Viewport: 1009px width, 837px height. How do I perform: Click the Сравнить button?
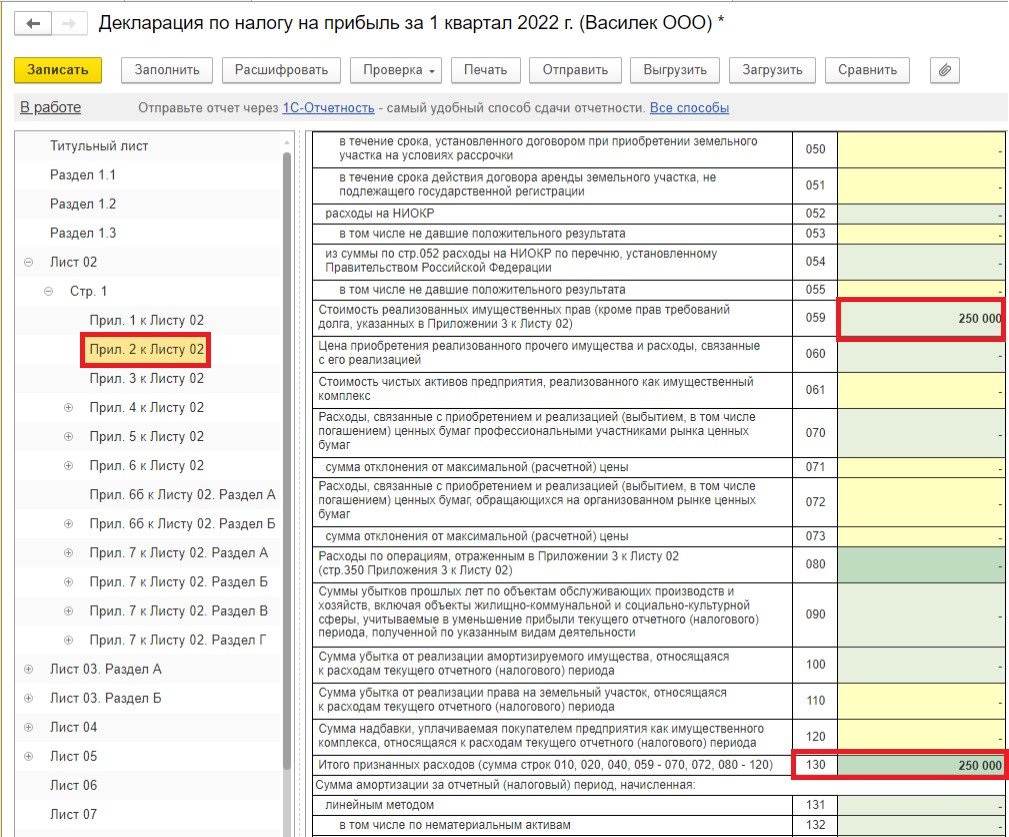click(867, 70)
